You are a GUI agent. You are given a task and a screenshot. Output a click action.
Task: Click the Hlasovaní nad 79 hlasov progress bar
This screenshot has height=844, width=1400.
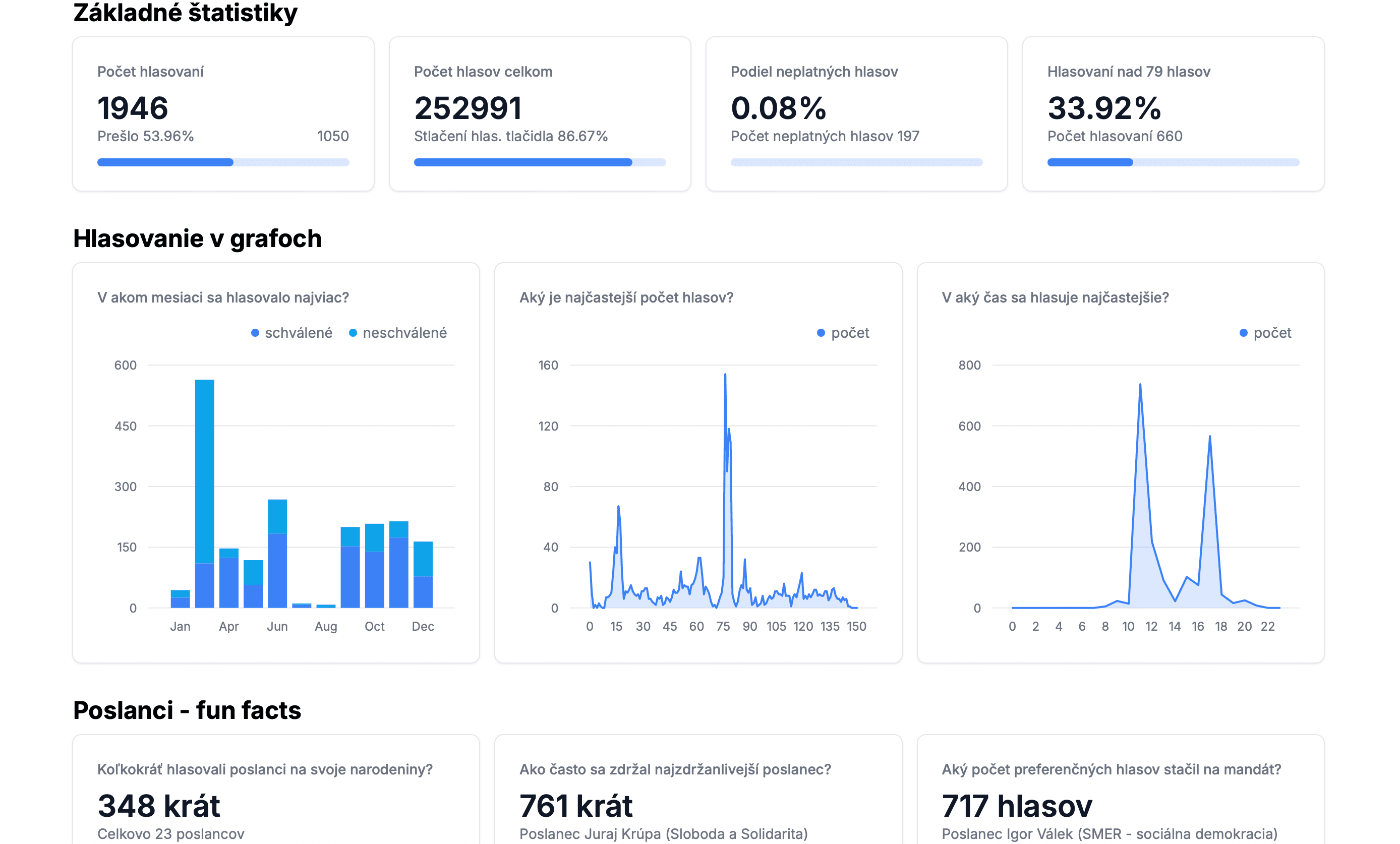[1173, 162]
